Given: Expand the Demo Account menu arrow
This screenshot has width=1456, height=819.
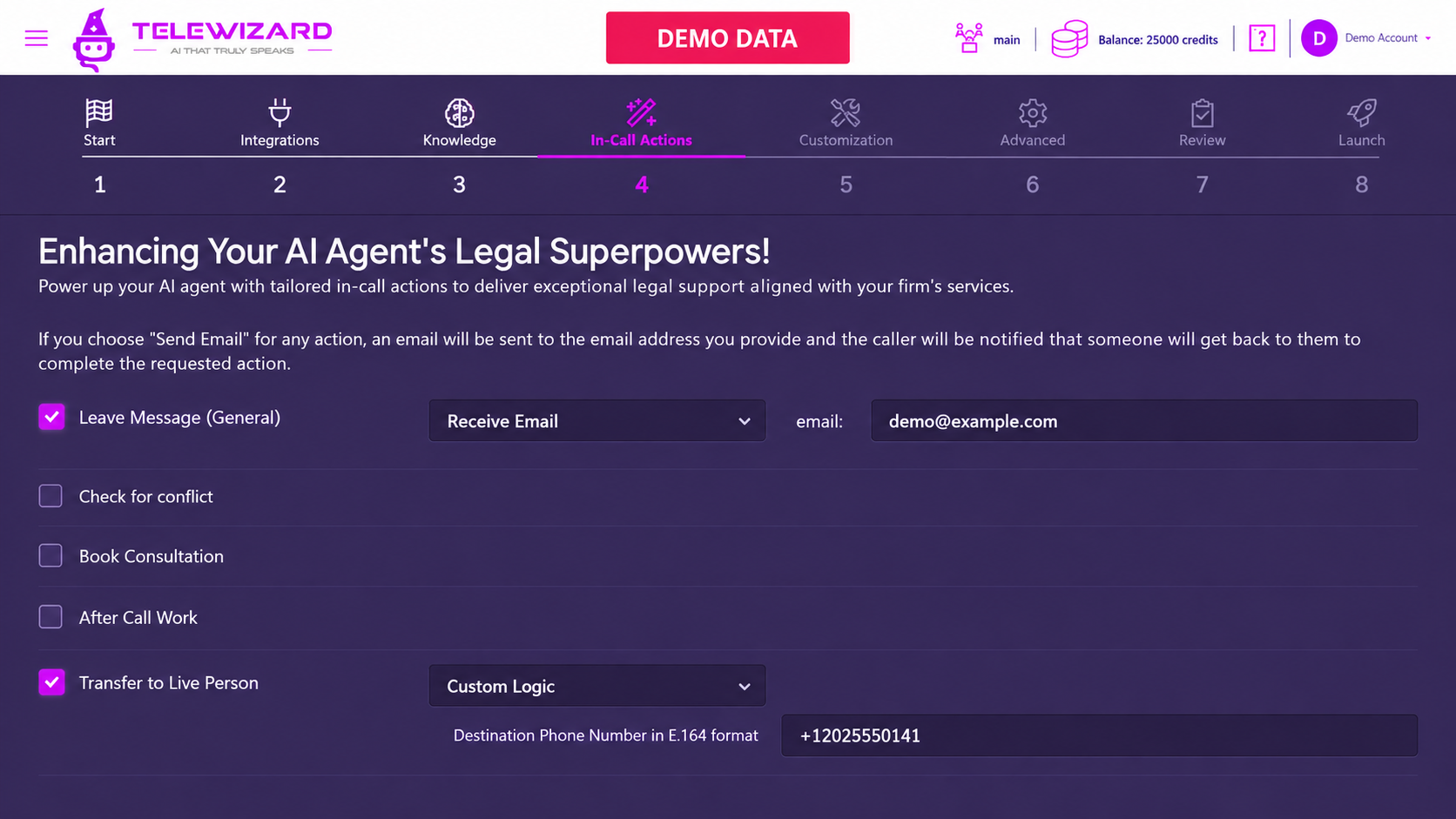Looking at the screenshot, I should tap(1428, 38).
